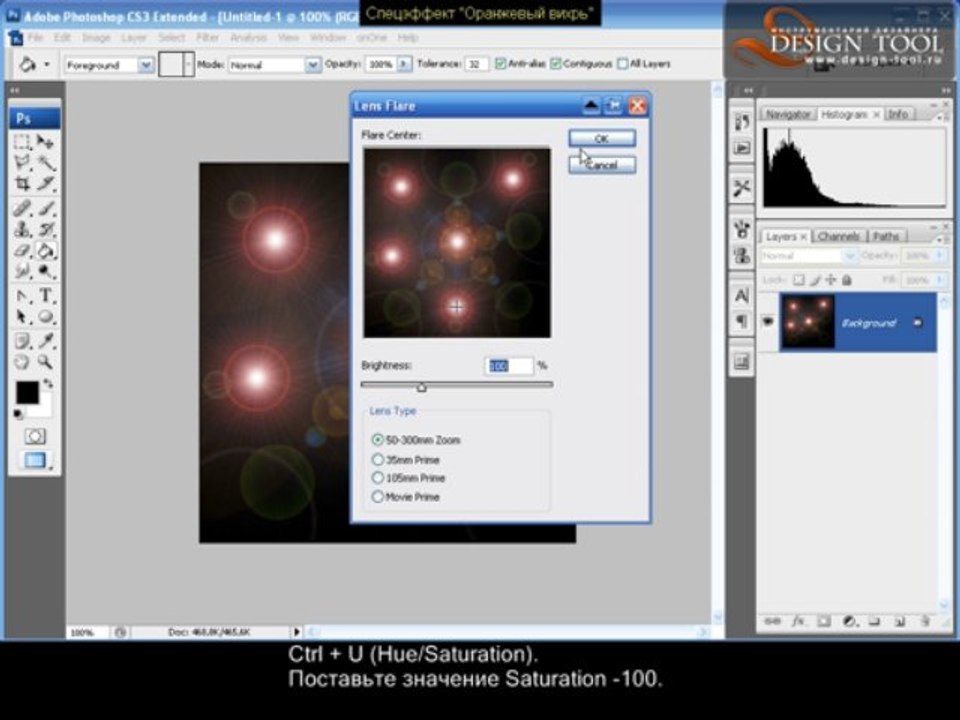Select the Move tool

click(x=45, y=142)
